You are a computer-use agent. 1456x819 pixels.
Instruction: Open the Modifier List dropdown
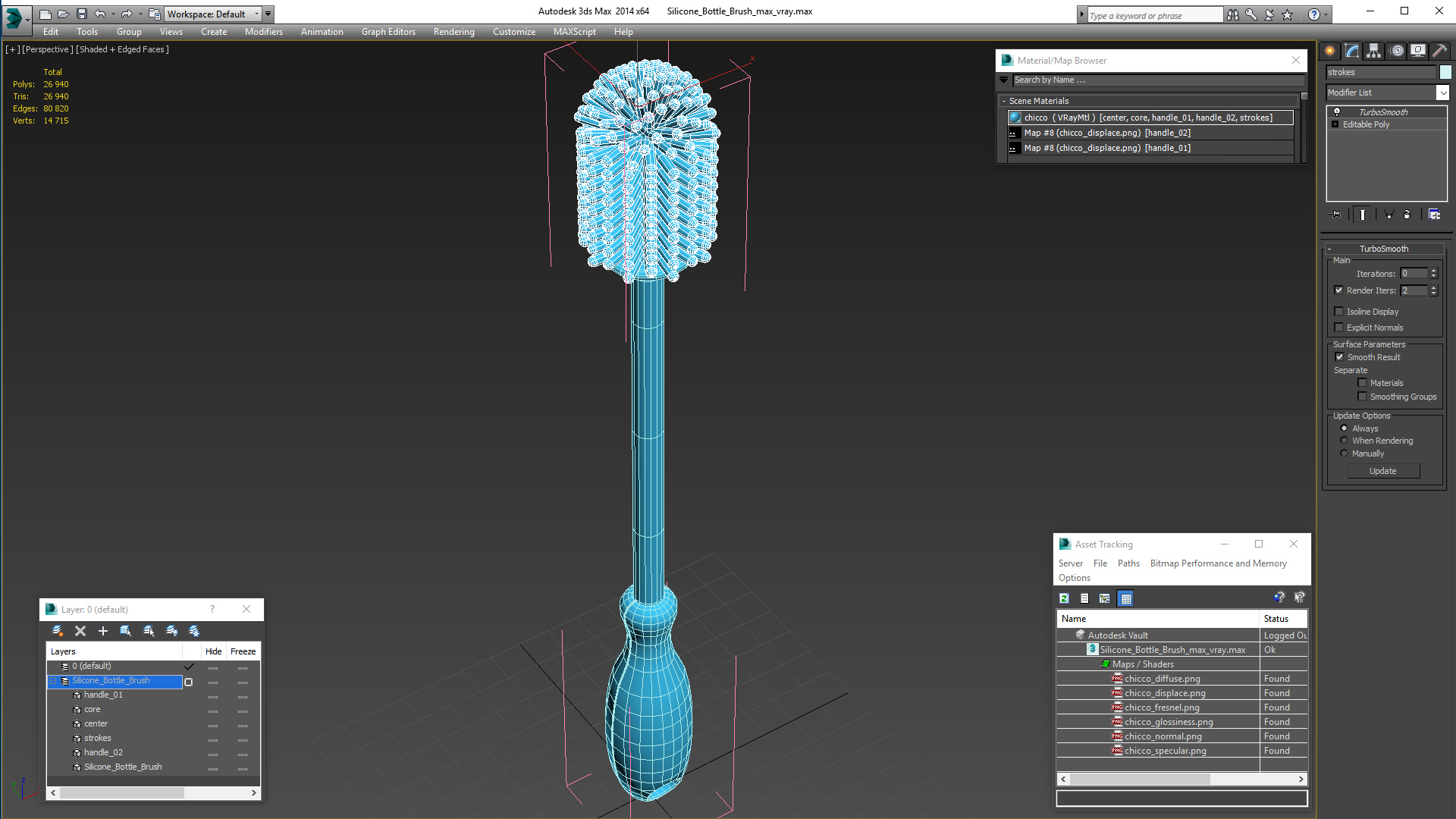pyautogui.click(x=1442, y=93)
